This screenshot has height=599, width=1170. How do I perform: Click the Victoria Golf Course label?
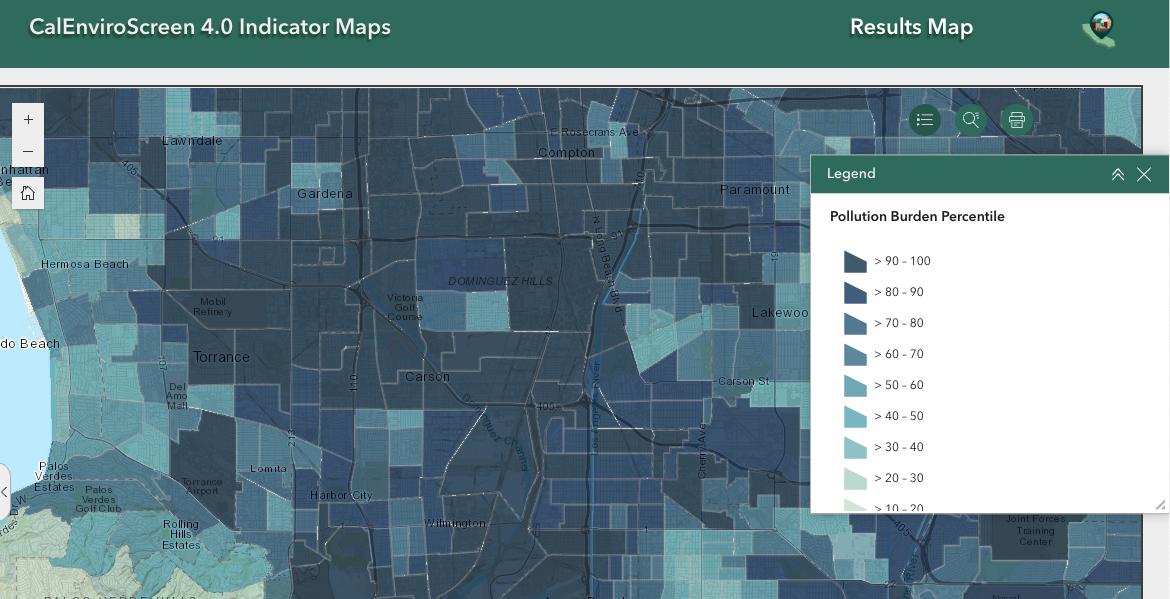pos(404,307)
